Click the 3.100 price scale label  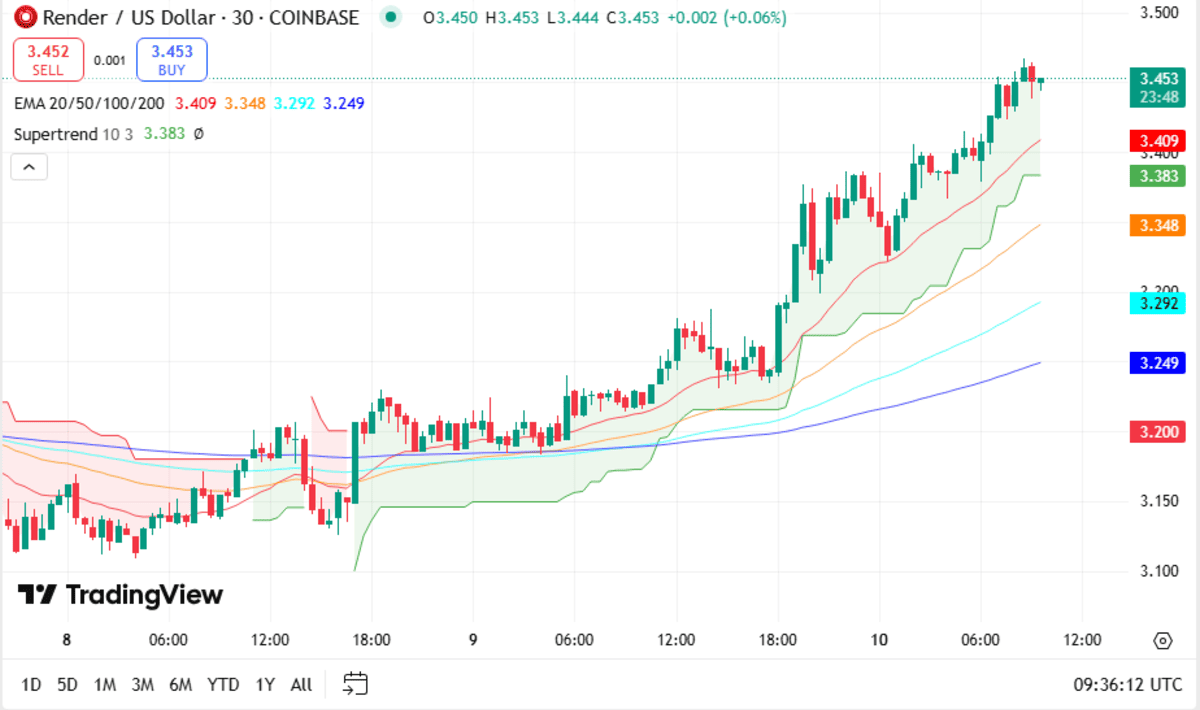point(1158,571)
